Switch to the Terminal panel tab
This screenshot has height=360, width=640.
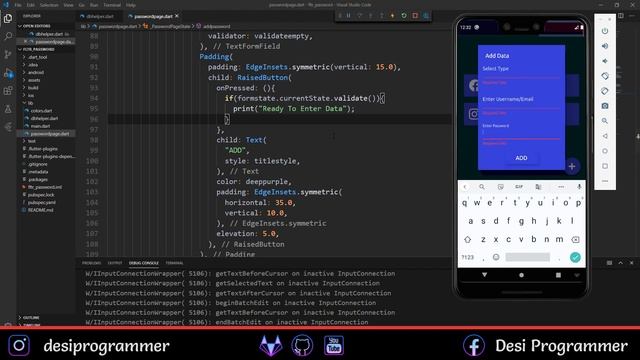point(175,263)
